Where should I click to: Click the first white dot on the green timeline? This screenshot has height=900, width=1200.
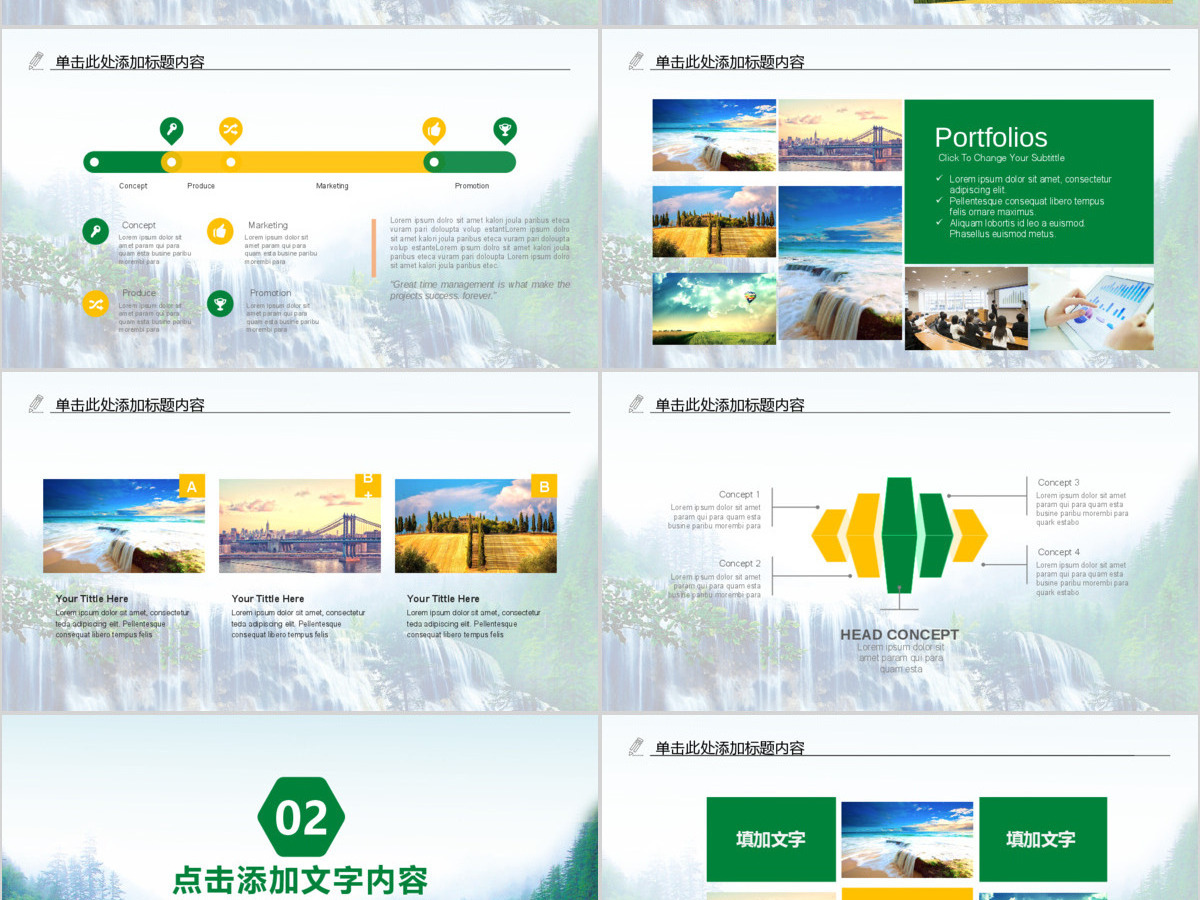tap(94, 162)
